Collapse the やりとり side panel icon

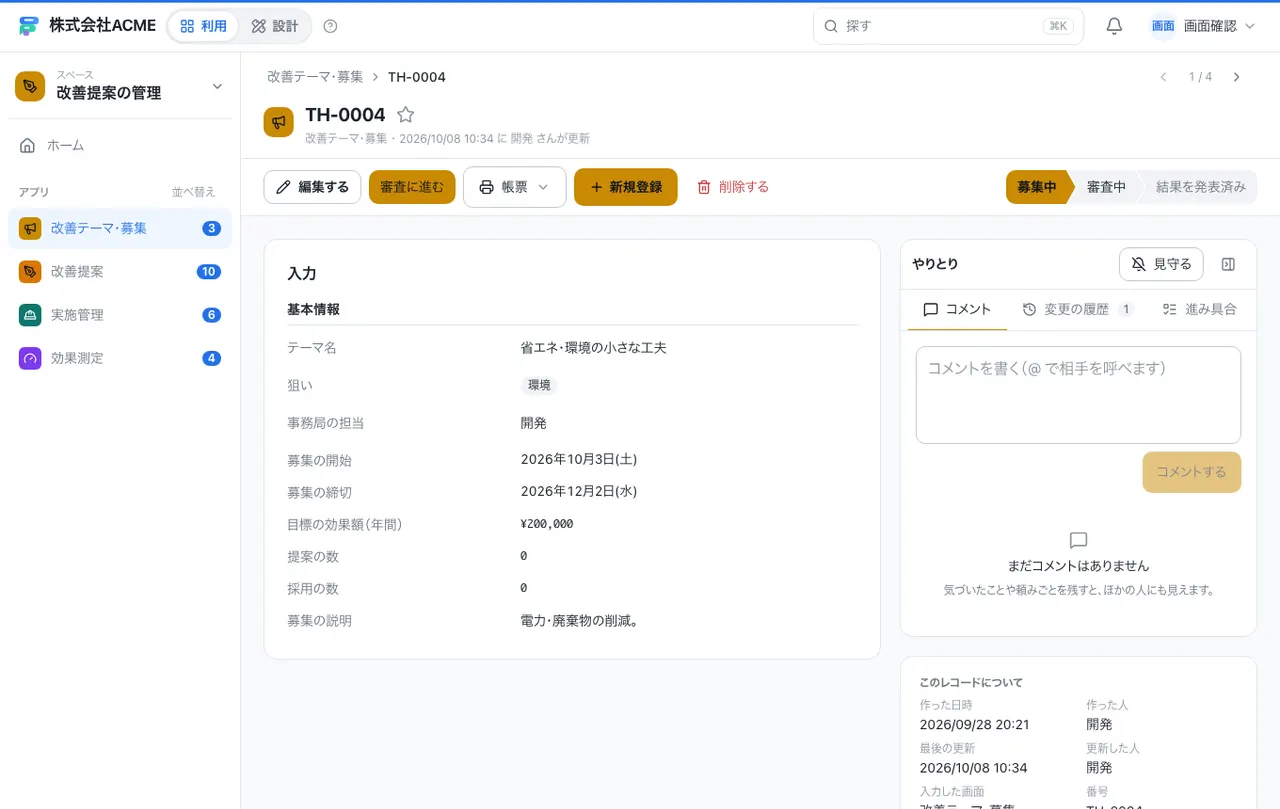tap(1229, 264)
